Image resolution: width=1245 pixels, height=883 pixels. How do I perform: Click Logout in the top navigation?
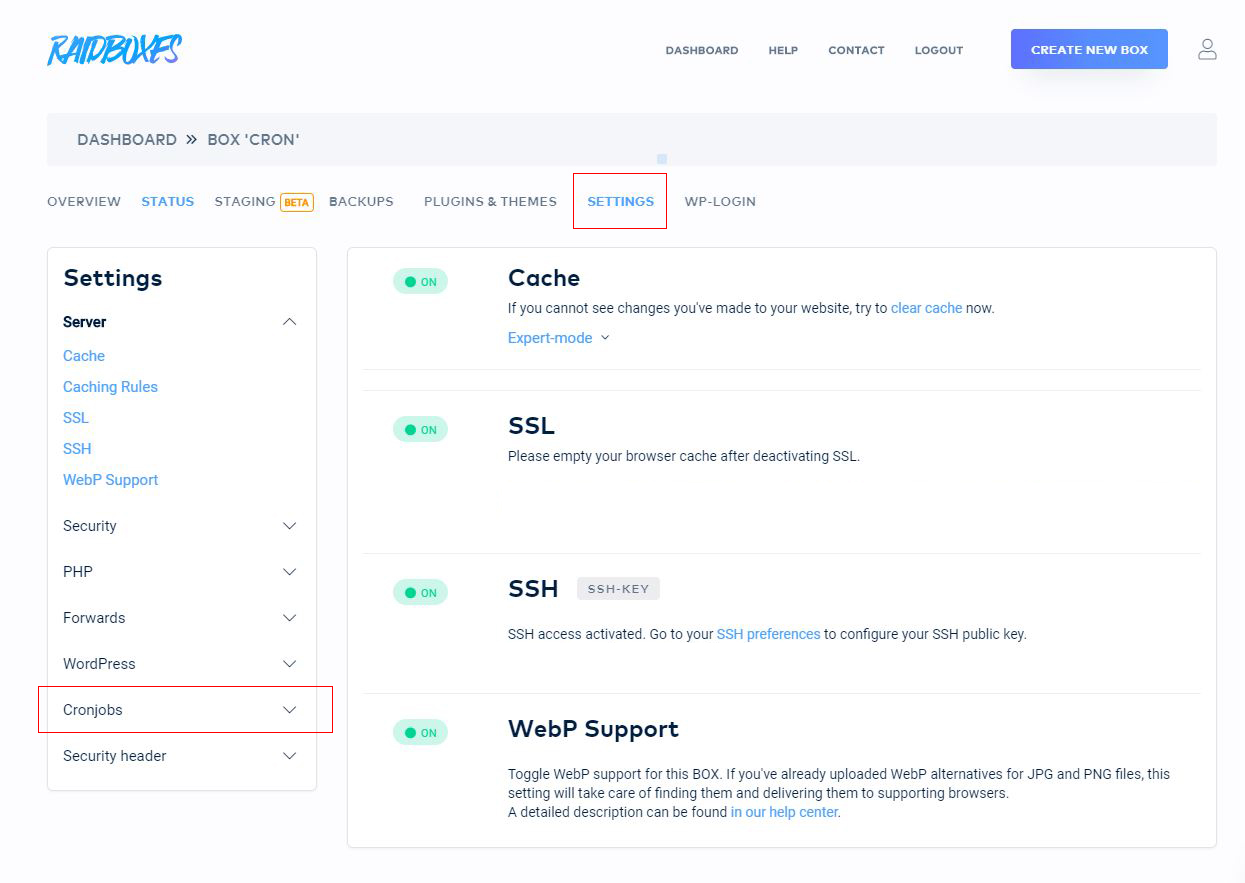click(x=939, y=50)
